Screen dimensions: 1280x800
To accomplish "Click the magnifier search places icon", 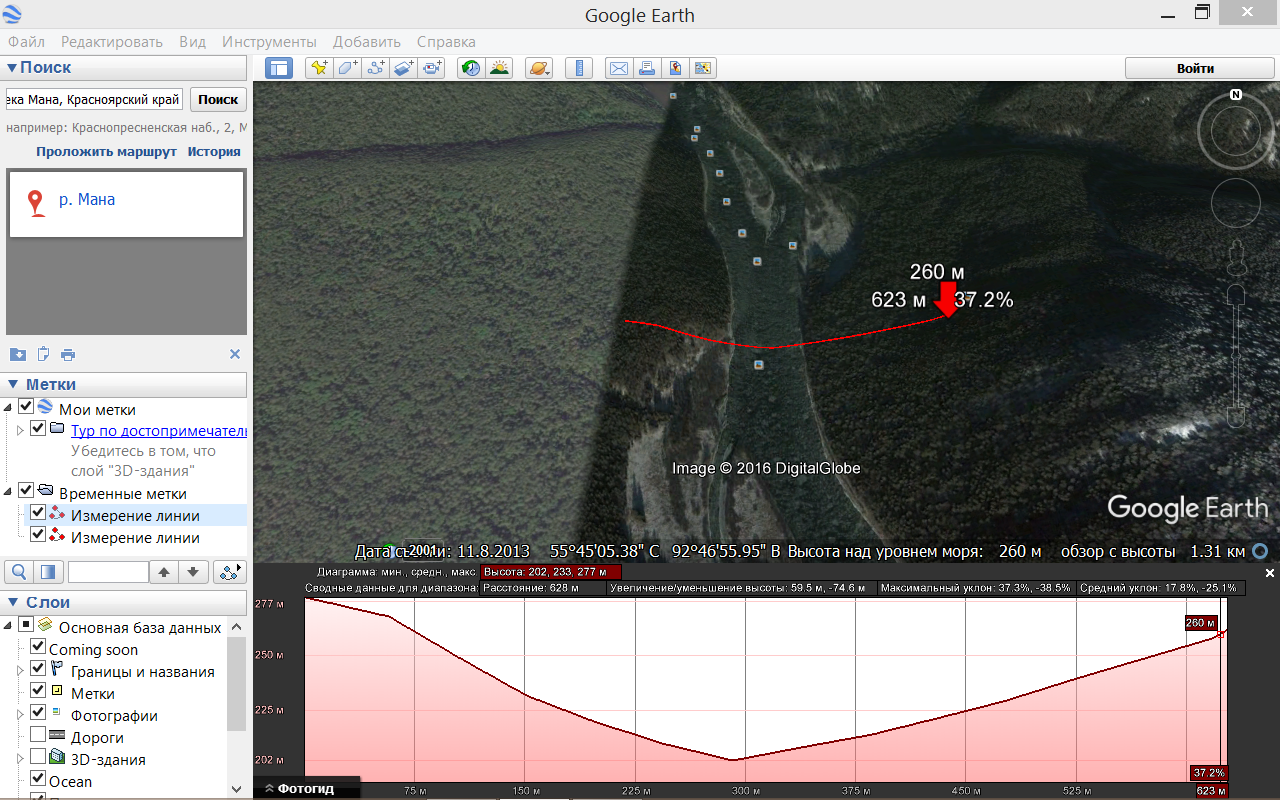I will pyautogui.click(x=19, y=572).
